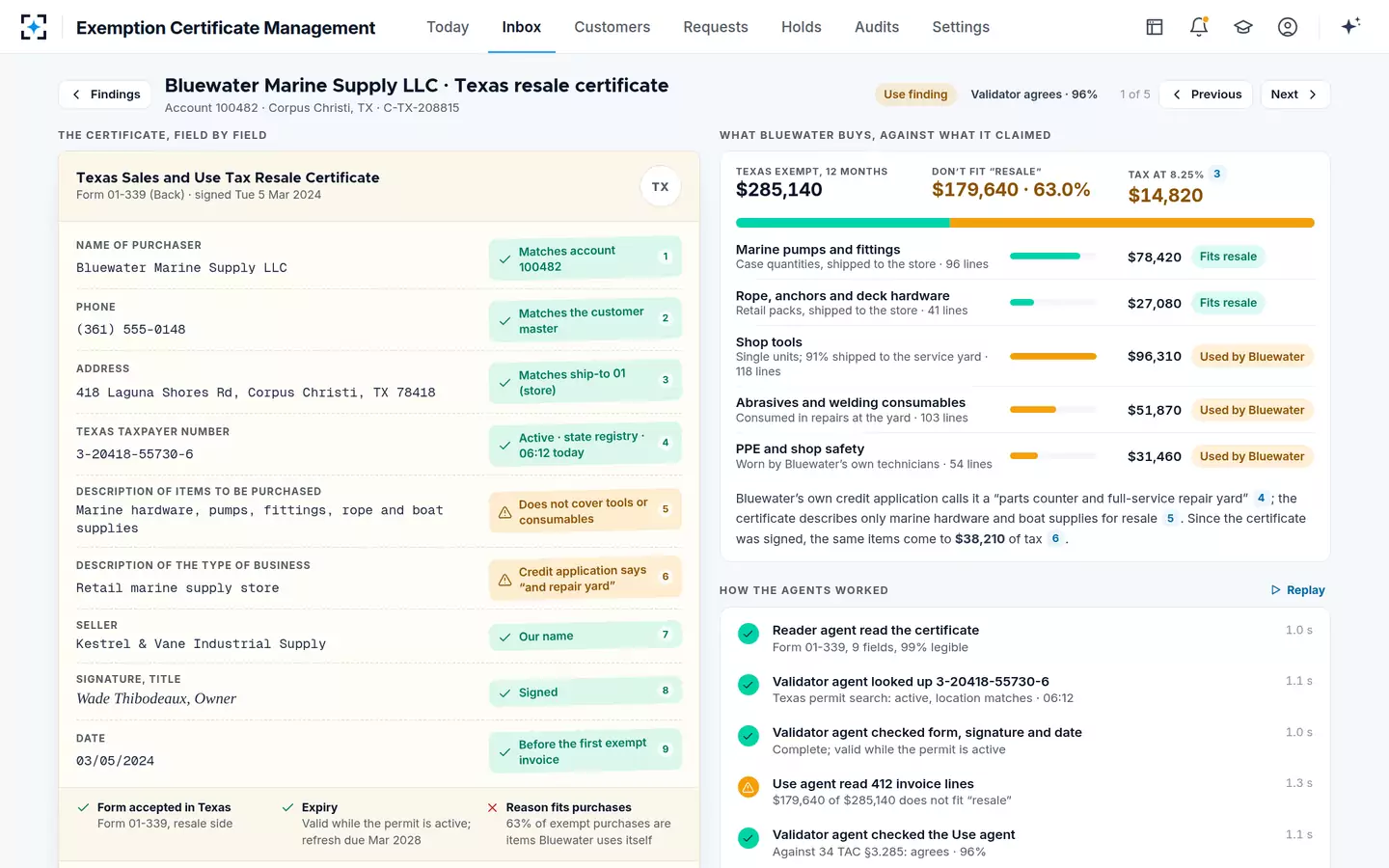This screenshot has width=1389, height=868.
Task: Open the user profile icon
Action: coord(1288,27)
